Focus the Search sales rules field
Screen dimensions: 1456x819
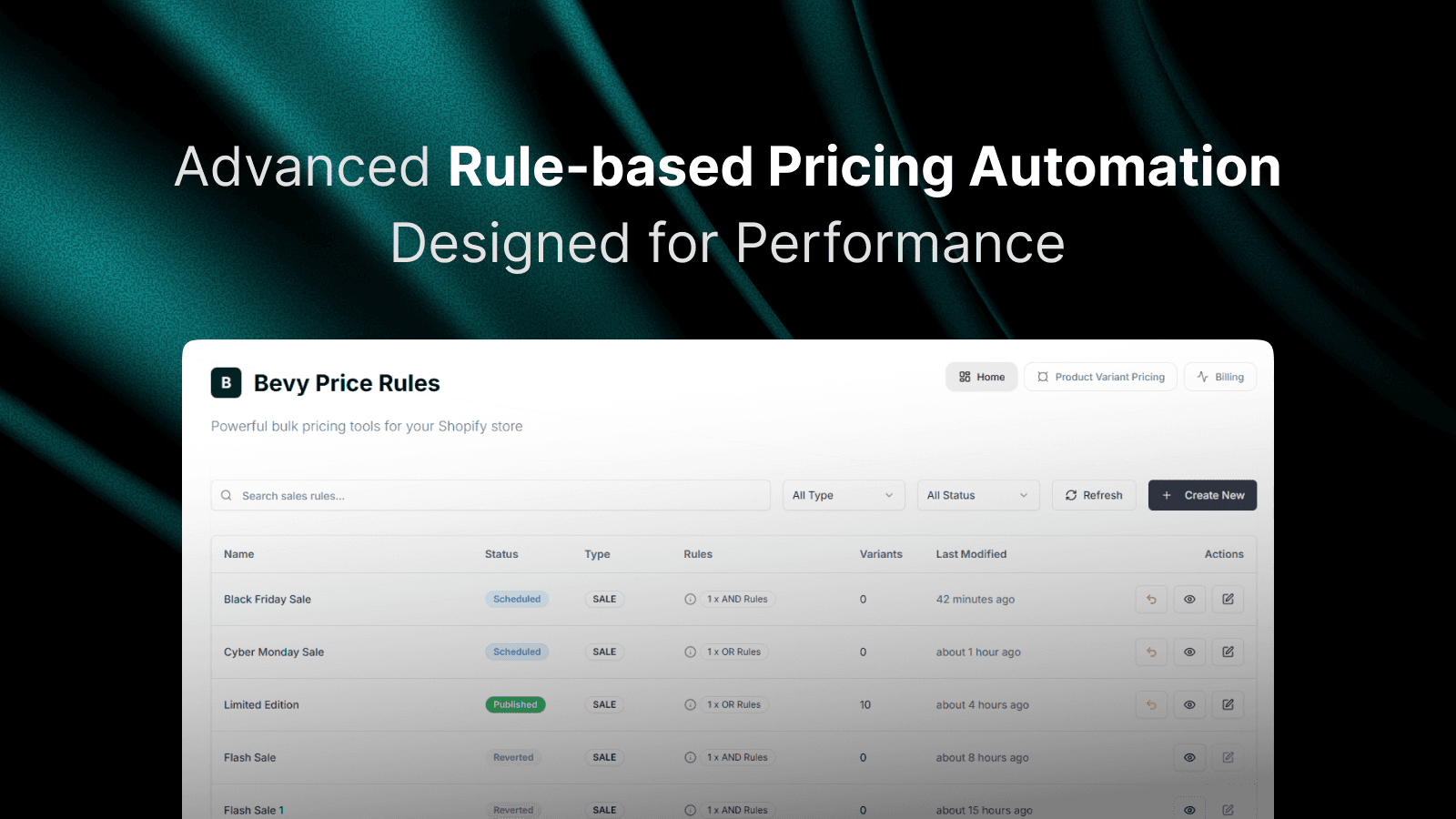click(490, 495)
